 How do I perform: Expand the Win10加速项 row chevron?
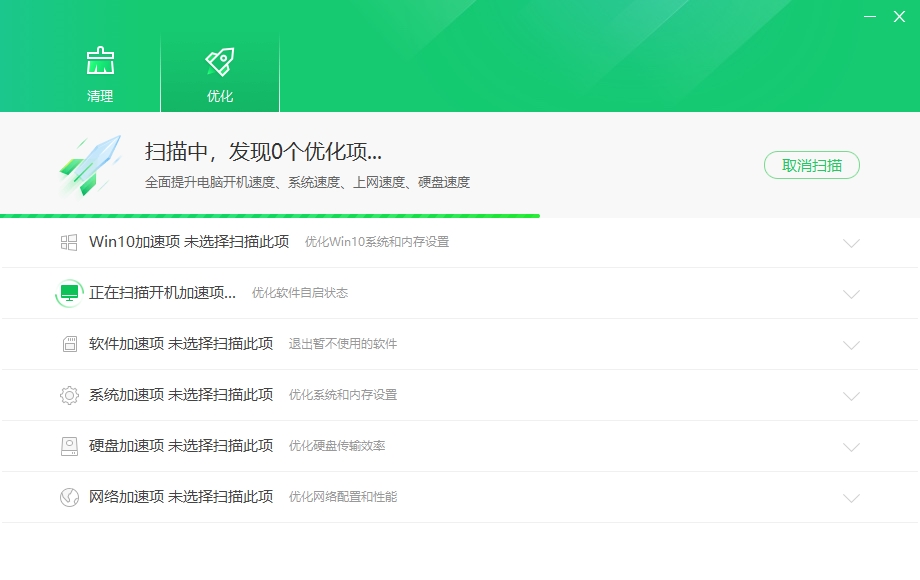click(851, 243)
